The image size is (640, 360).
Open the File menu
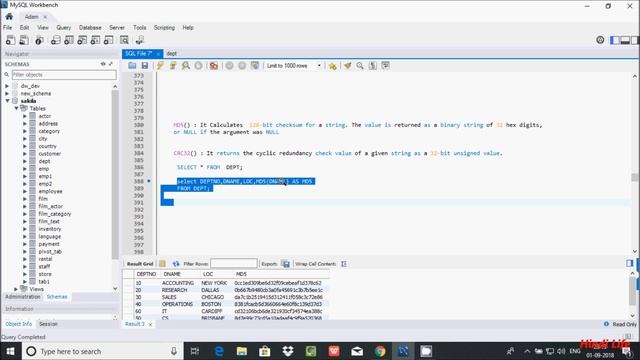click(8, 28)
